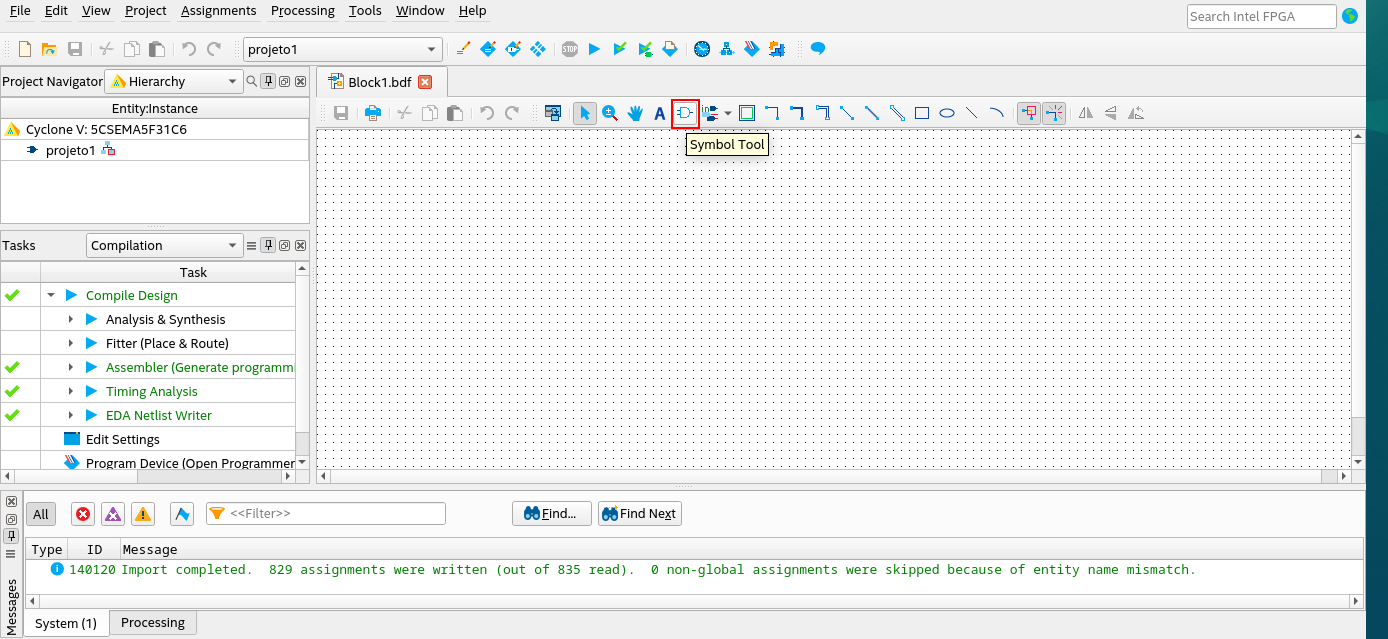The image size is (1388, 639).
Task: Select projeto1 entity in hierarchy
Action: point(70,150)
